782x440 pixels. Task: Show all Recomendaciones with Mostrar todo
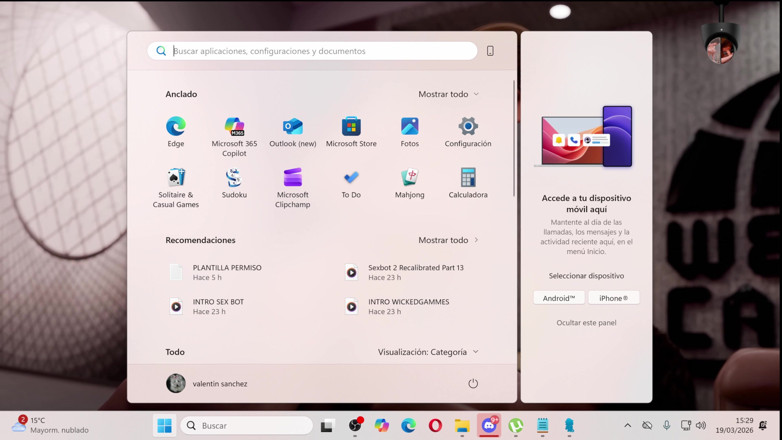pos(448,240)
